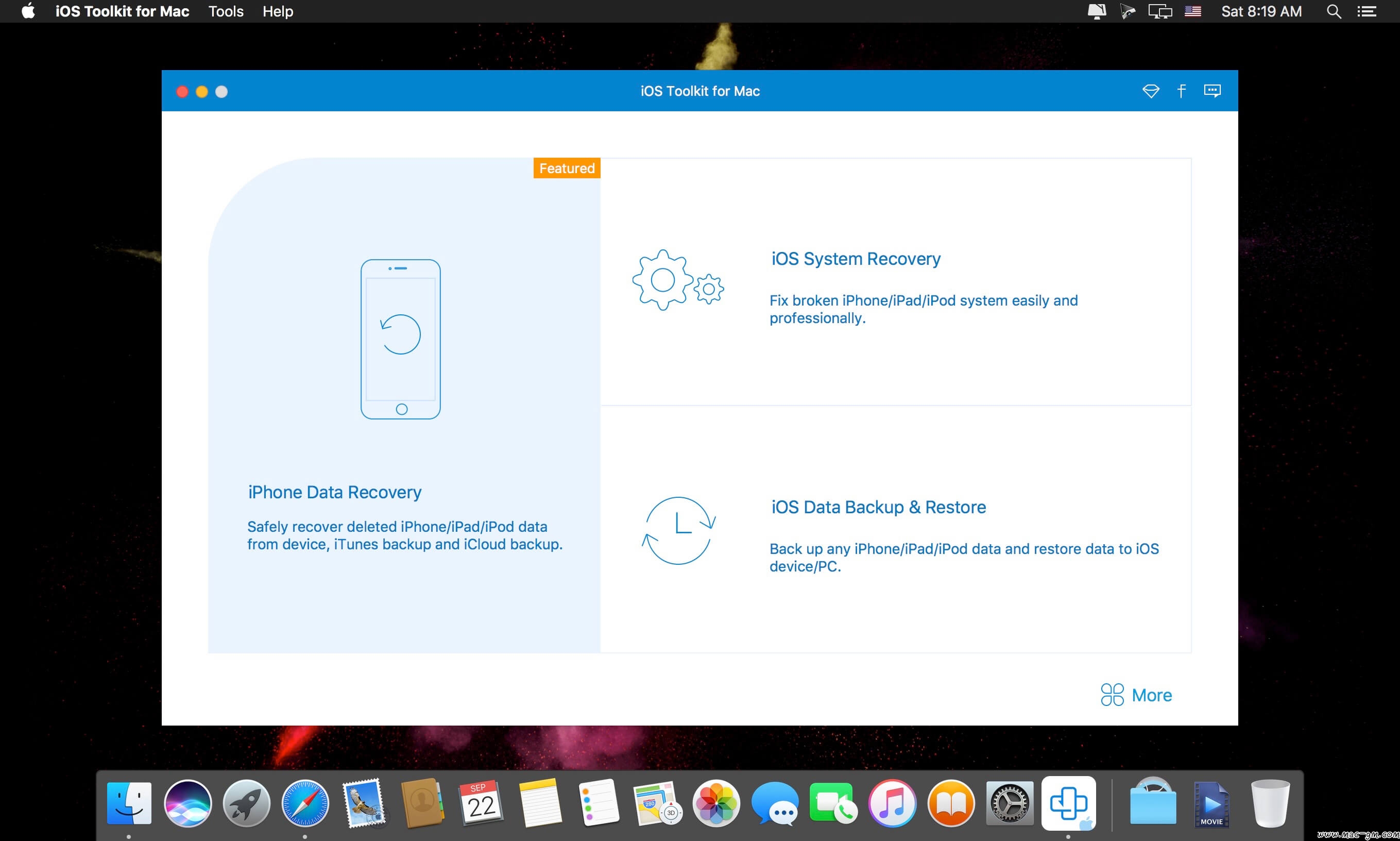Click 'Fix broken iPhone/iPad/iPod system' description
The height and width of the screenshot is (841, 1400).
coord(924,309)
